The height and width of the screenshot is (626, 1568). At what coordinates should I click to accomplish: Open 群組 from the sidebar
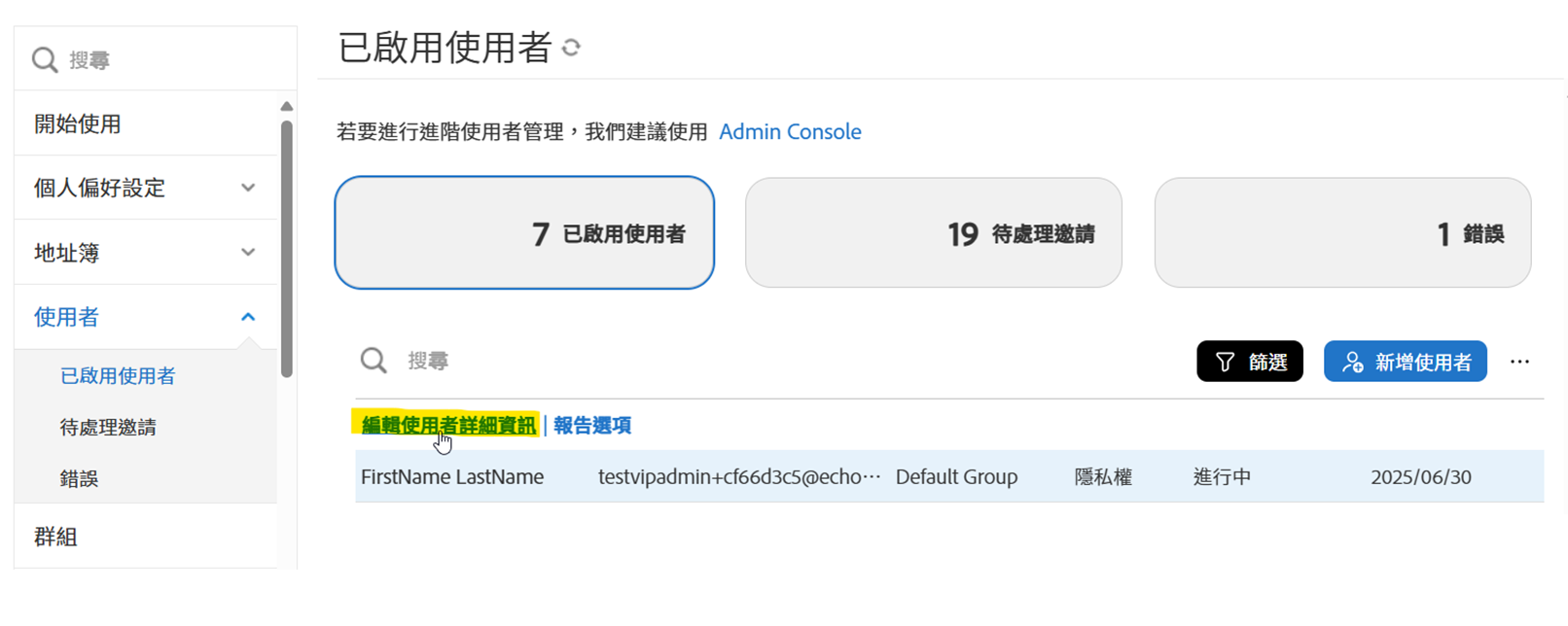coord(55,536)
